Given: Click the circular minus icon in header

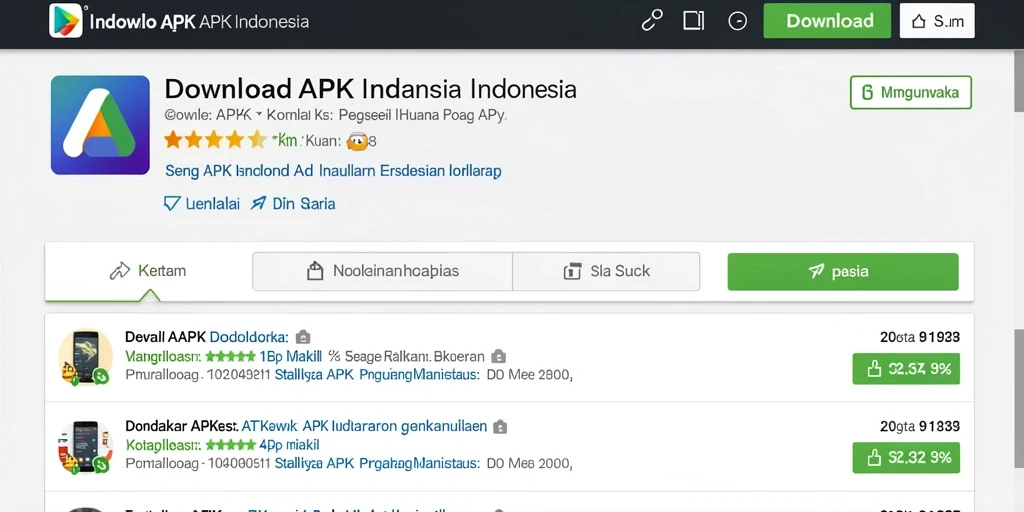Looking at the screenshot, I should pos(737,22).
